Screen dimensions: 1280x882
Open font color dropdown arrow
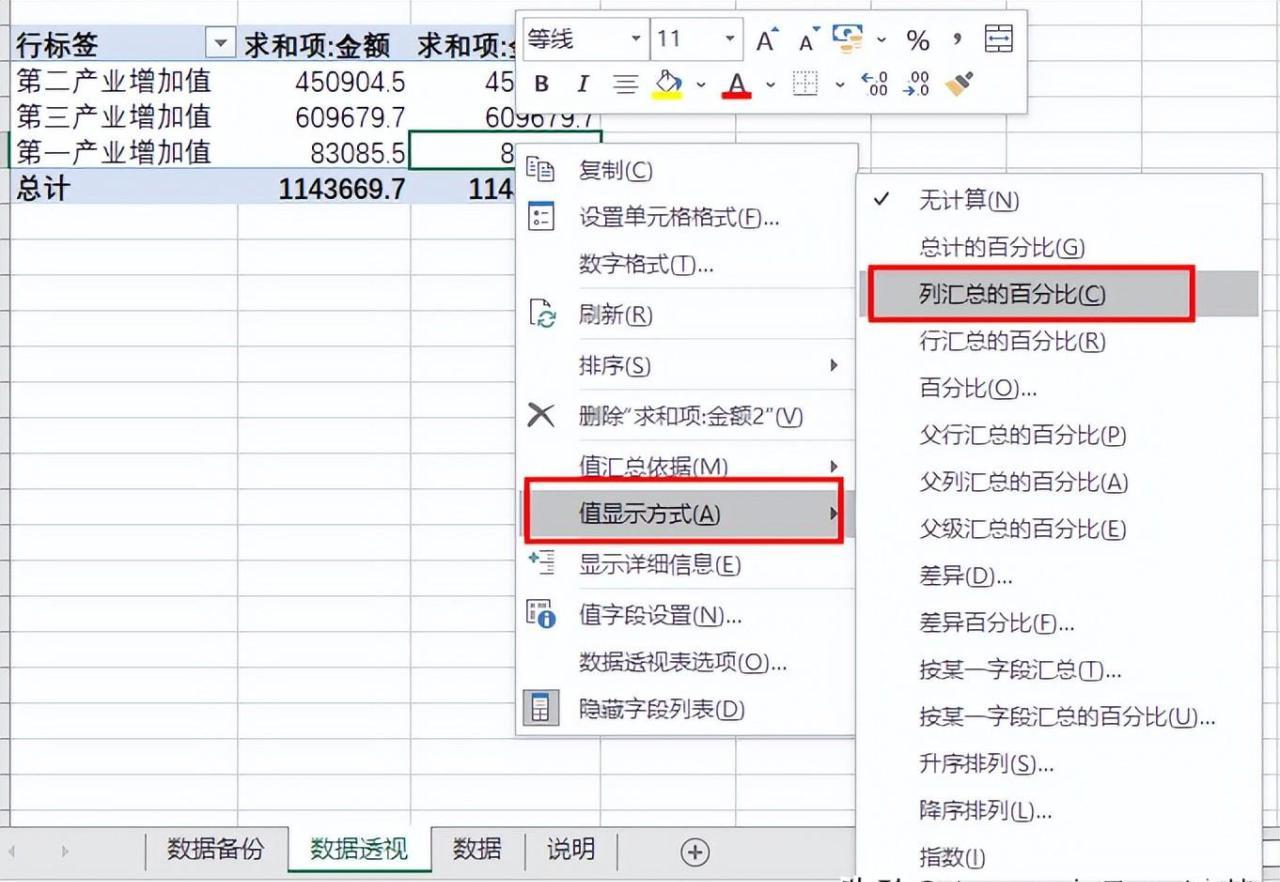(x=770, y=84)
